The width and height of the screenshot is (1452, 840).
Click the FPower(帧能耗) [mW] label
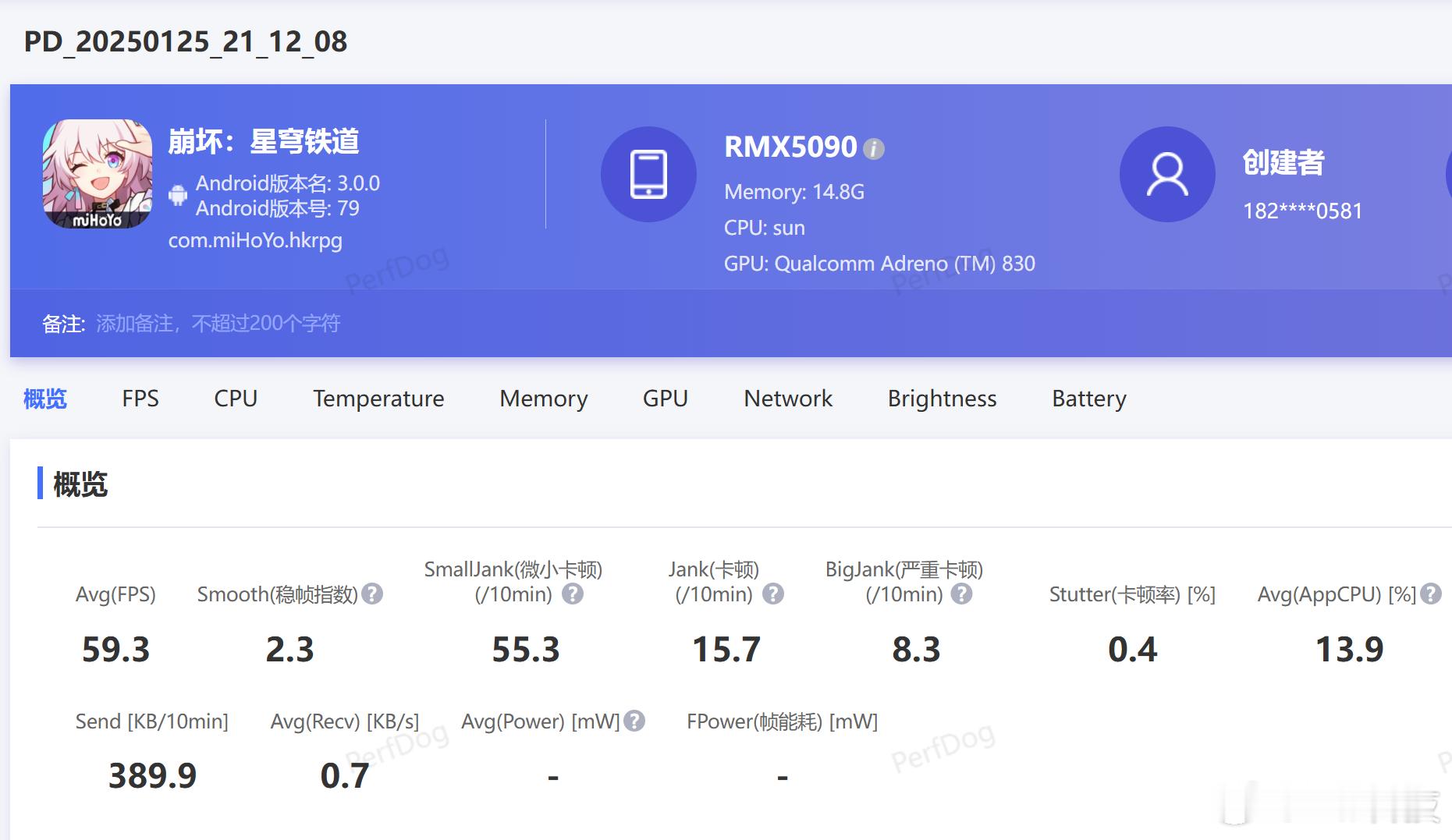(x=783, y=721)
